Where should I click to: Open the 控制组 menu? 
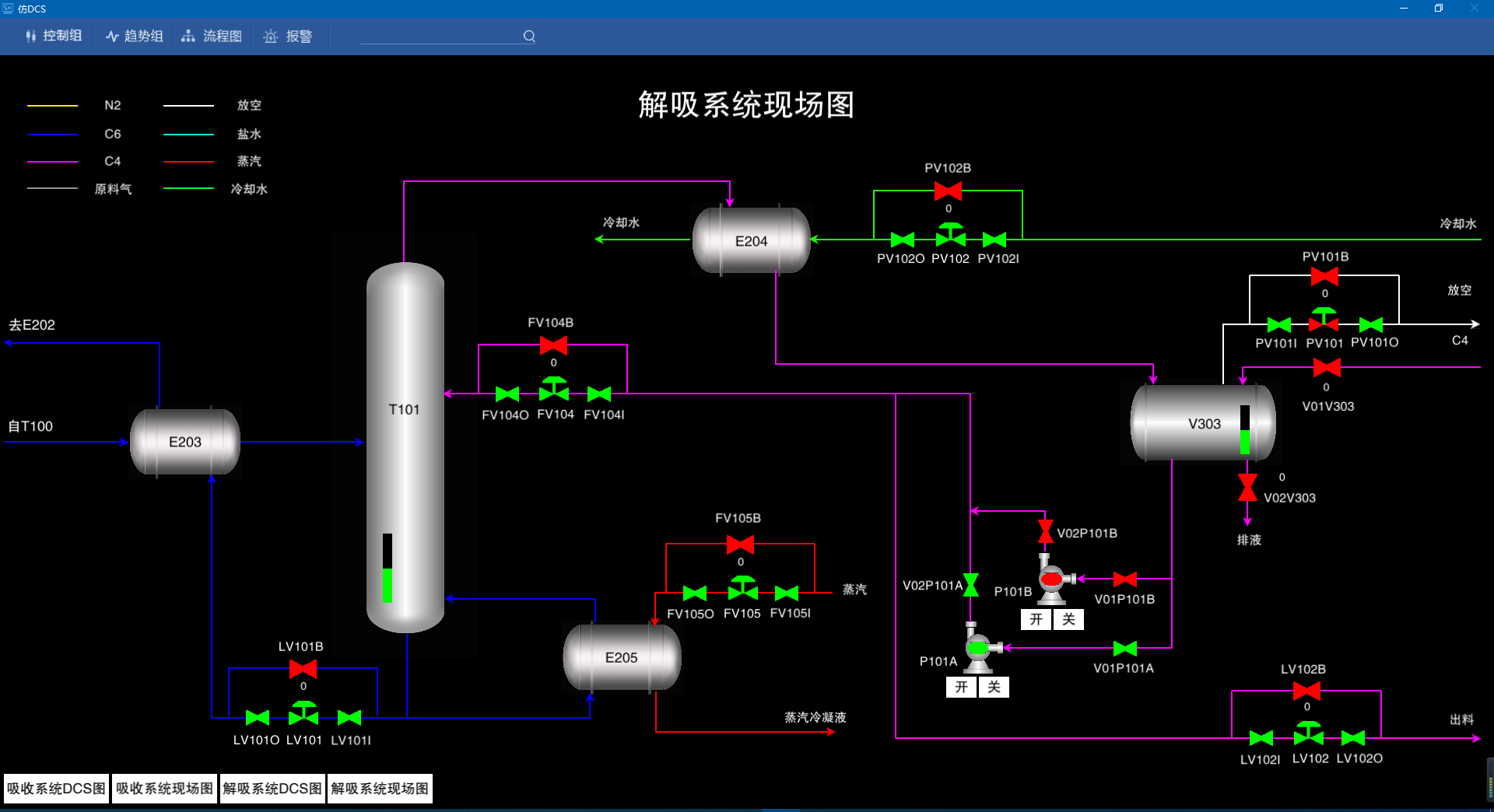(54, 36)
